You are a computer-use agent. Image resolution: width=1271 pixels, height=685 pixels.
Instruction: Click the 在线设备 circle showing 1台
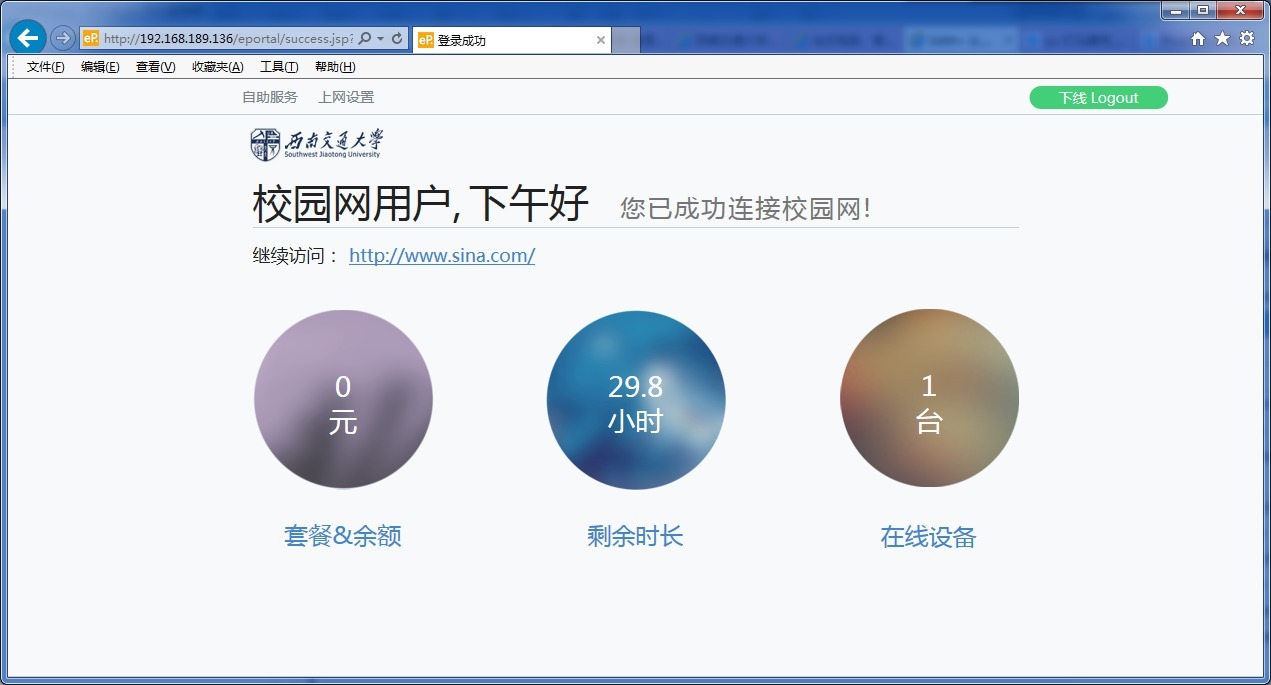pos(928,399)
